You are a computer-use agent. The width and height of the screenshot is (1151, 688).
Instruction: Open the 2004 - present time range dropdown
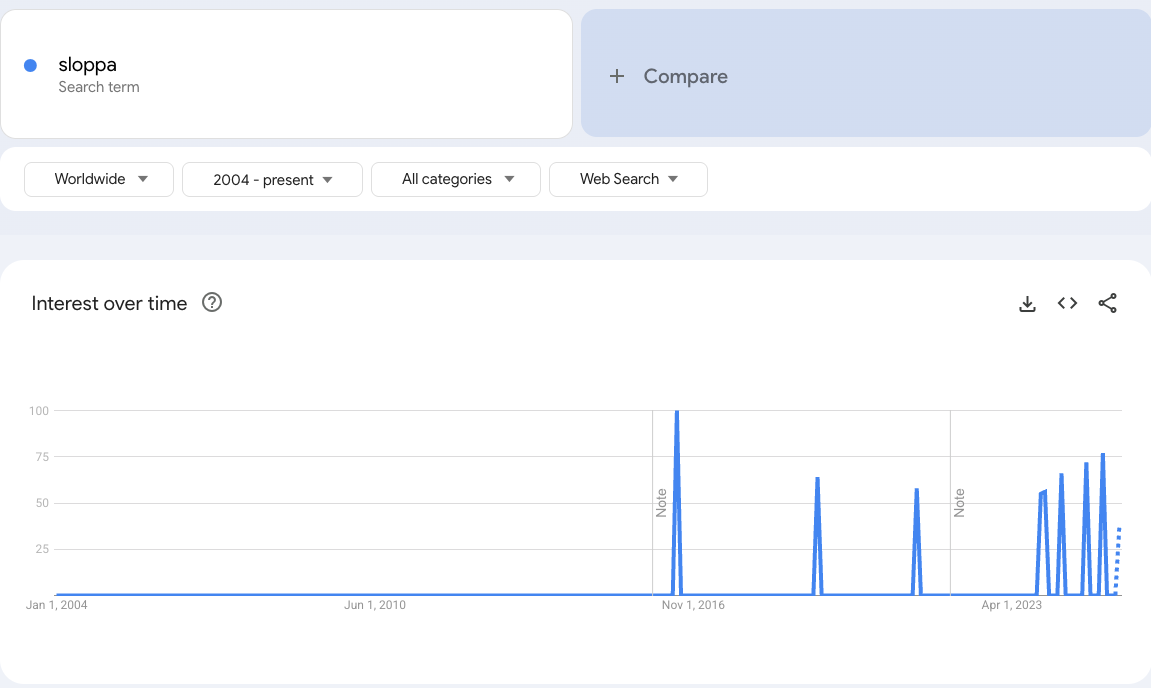tap(272, 179)
